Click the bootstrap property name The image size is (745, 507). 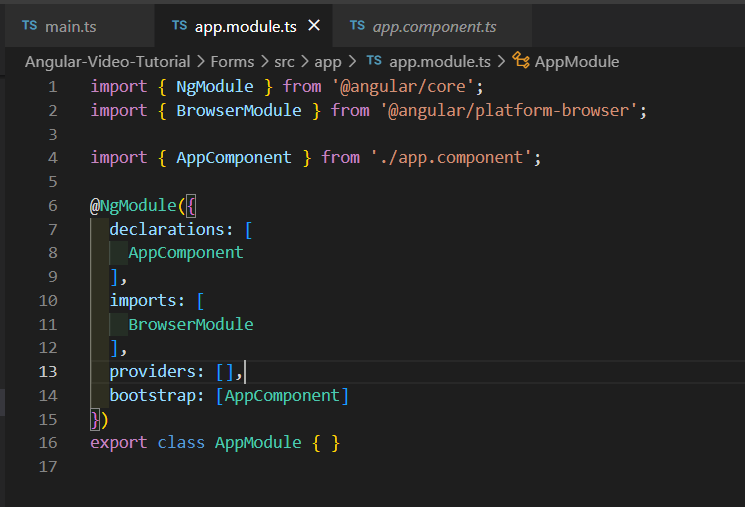coord(152,395)
